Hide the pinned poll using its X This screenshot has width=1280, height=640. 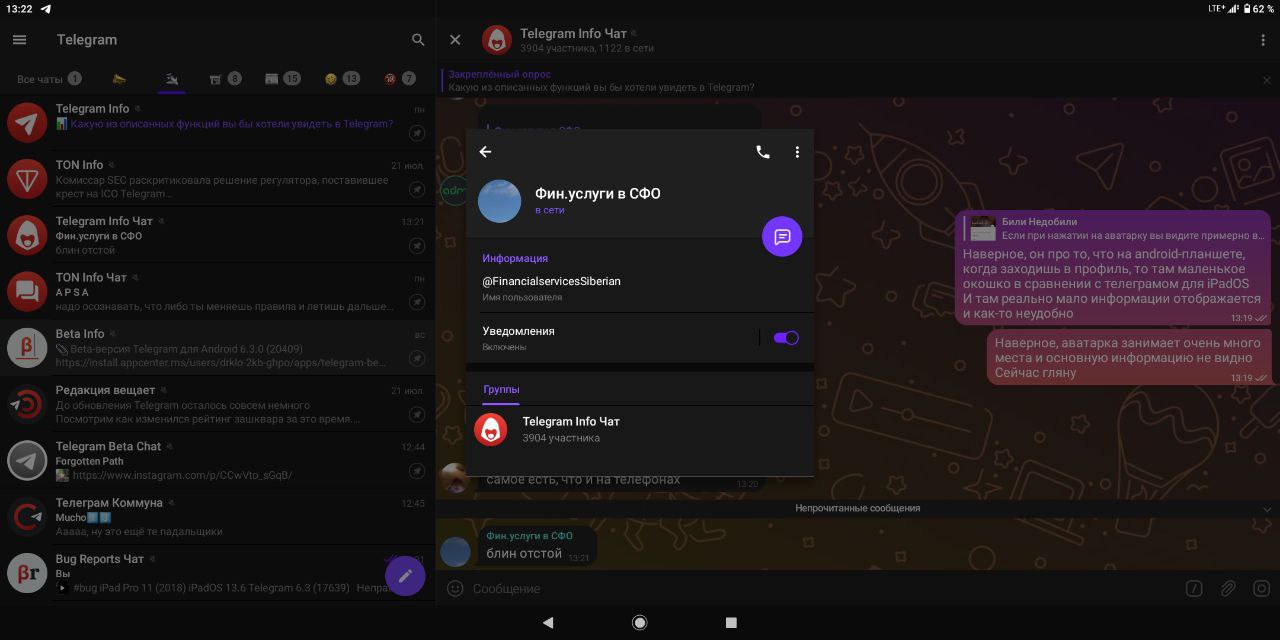pos(1268,81)
